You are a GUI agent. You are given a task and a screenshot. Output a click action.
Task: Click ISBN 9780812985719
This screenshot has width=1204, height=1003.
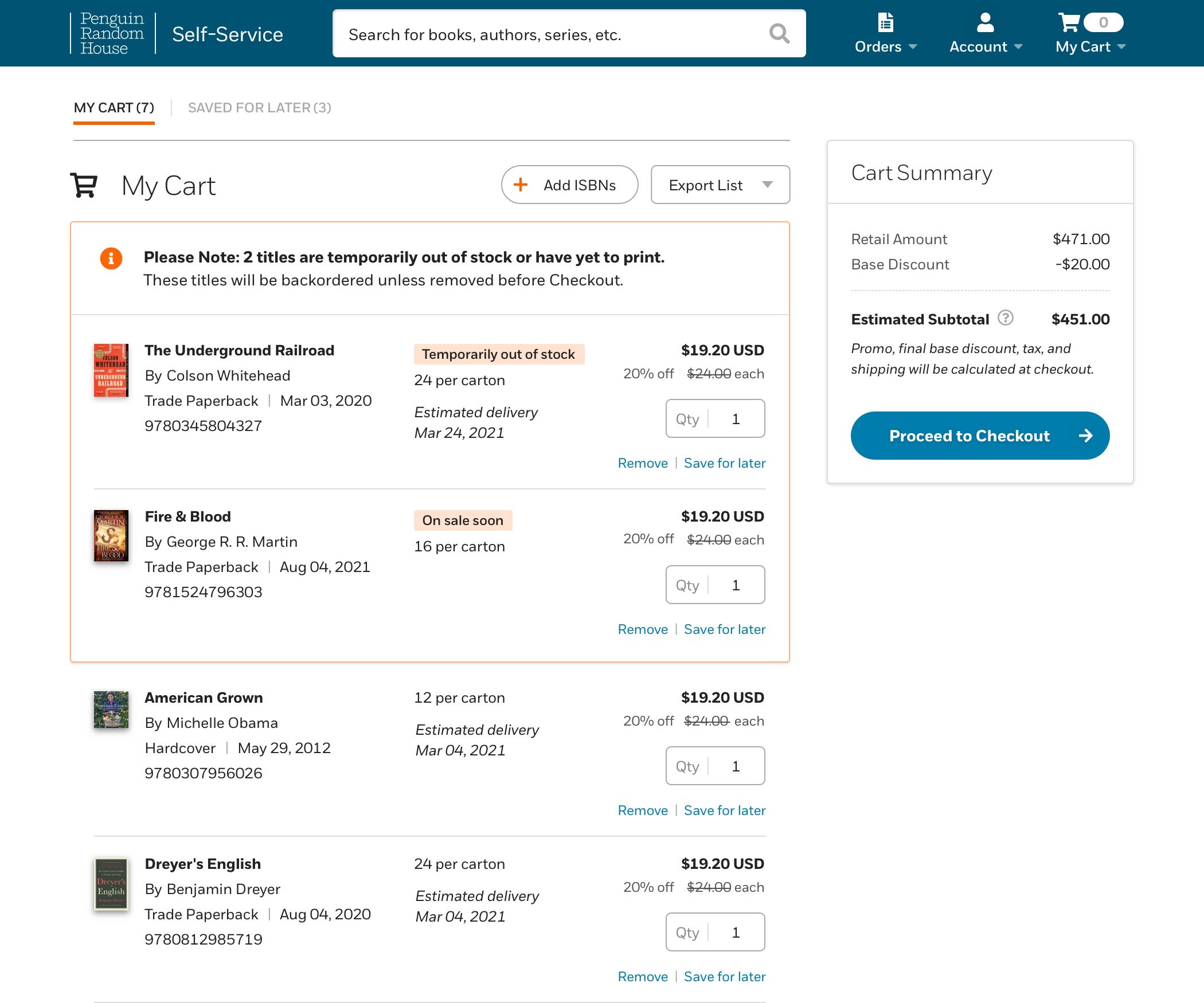203,939
